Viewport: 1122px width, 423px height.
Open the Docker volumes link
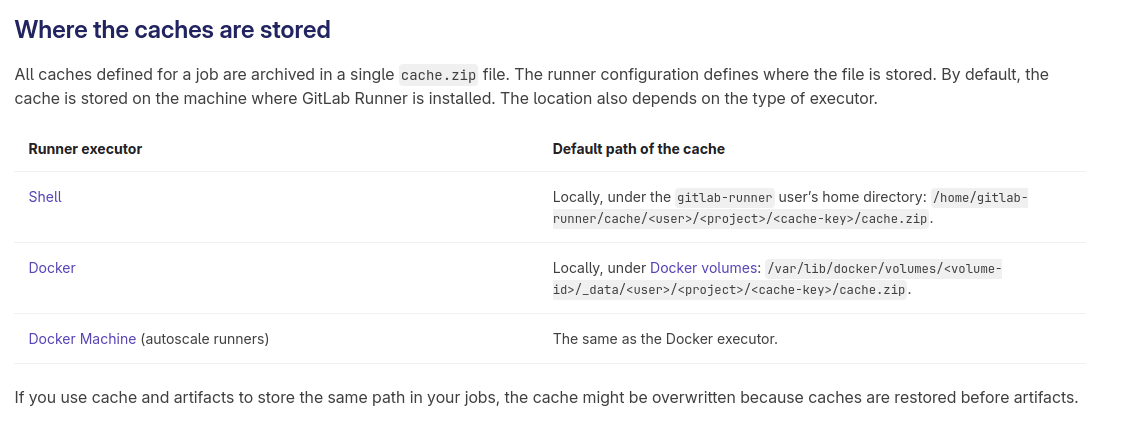click(704, 268)
